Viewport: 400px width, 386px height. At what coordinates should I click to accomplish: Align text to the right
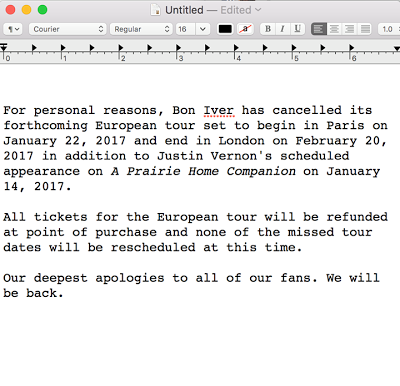tap(350, 29)
